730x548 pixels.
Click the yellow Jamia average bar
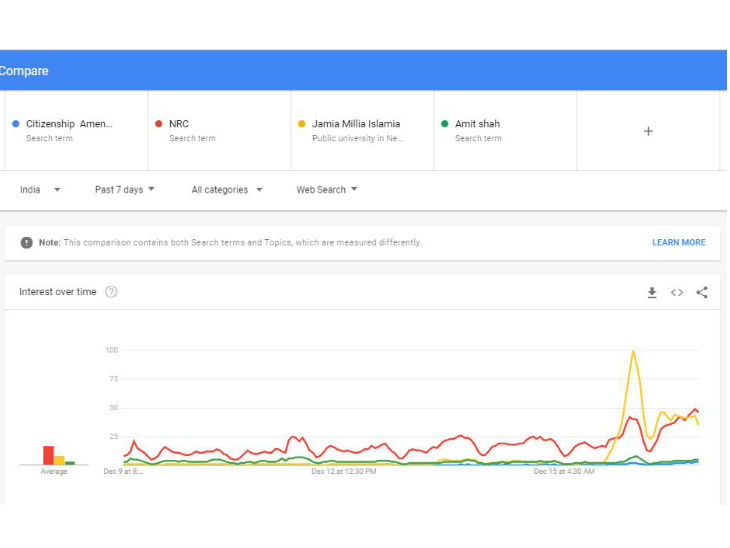tap(59, 460)
